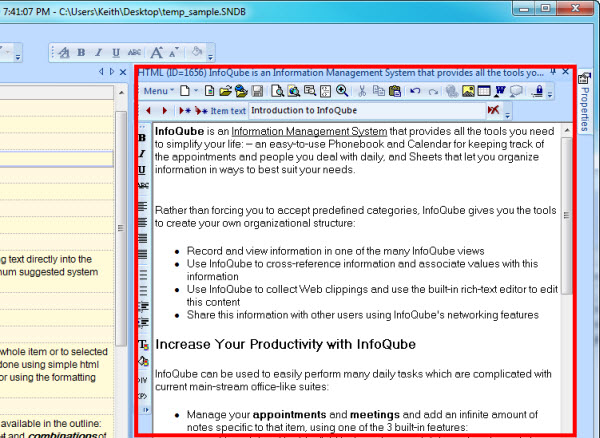Increase indent in the vertical toolbar
The width and height of the screenshot is (600, 438).
click(143, 322)
